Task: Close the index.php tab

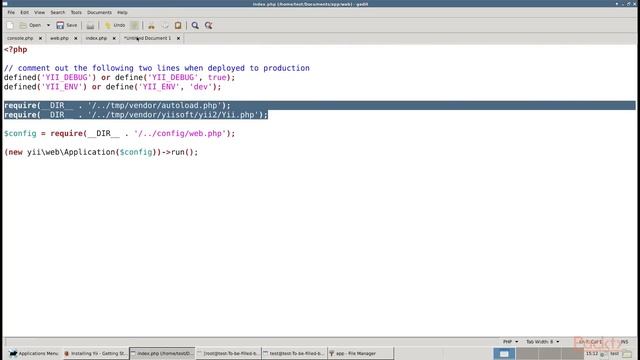Action: pyautogui.click(x=114, y=38)
